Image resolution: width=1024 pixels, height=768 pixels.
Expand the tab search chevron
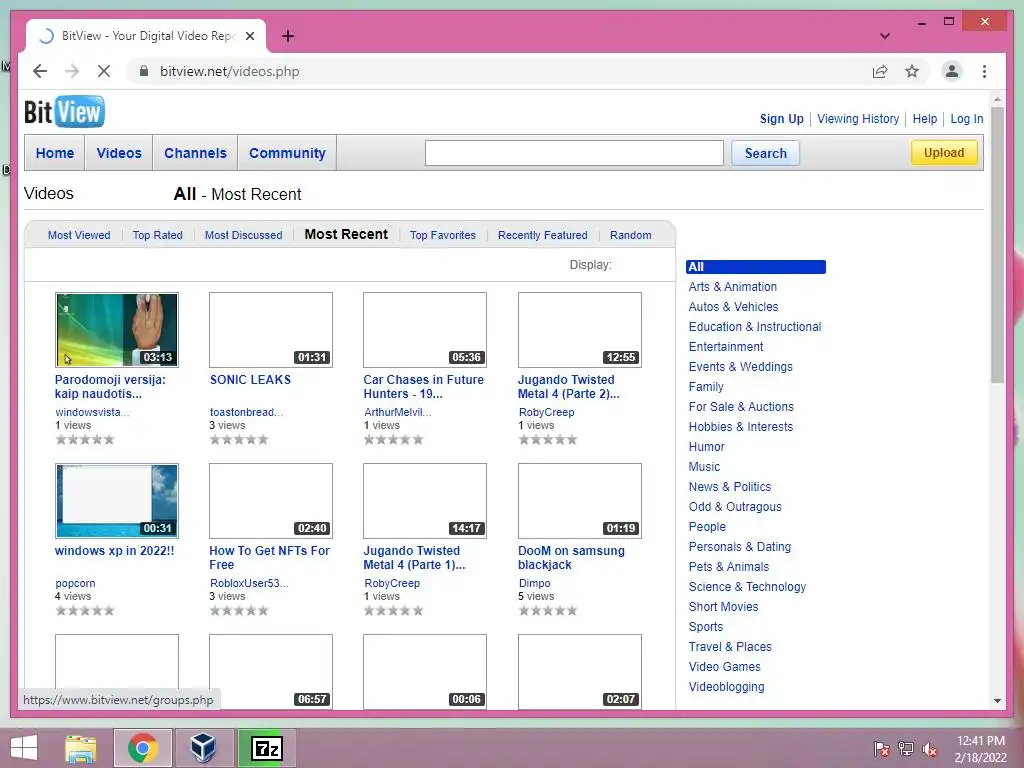(x=884, y=36)
